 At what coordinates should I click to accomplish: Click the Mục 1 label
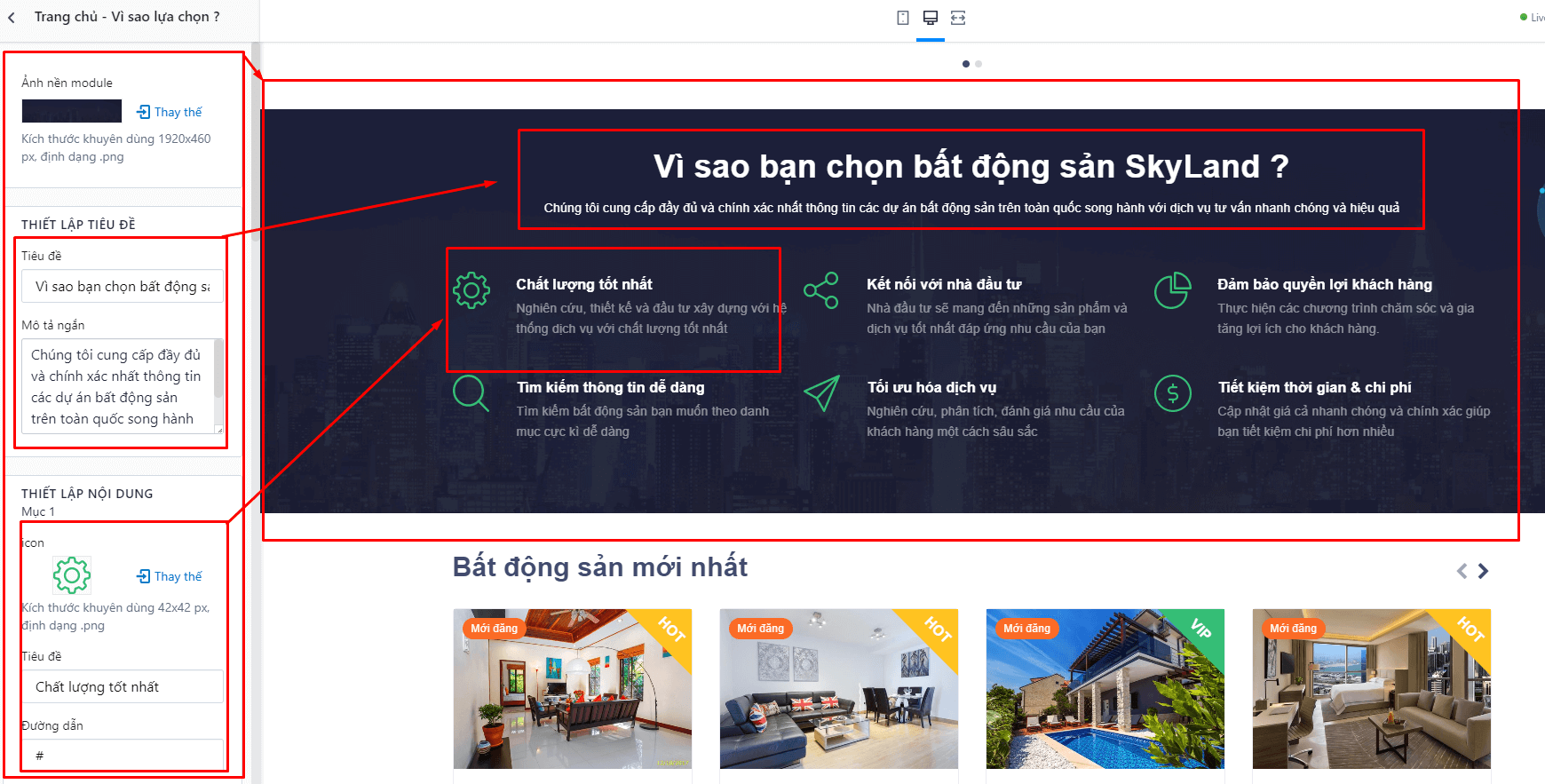tap(38, 511)
